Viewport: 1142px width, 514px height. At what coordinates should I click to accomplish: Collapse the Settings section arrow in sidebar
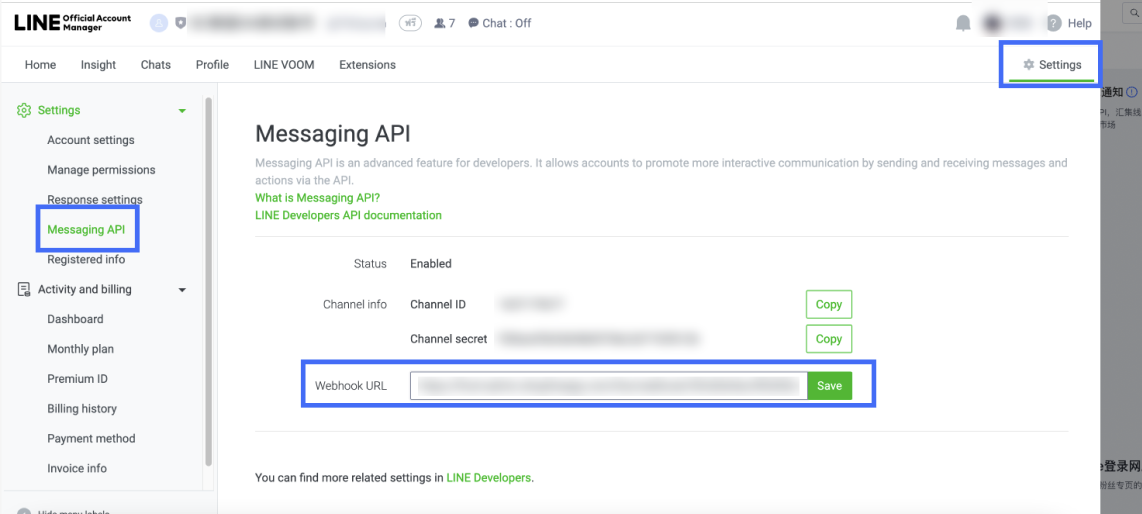(x=182, y=111)
